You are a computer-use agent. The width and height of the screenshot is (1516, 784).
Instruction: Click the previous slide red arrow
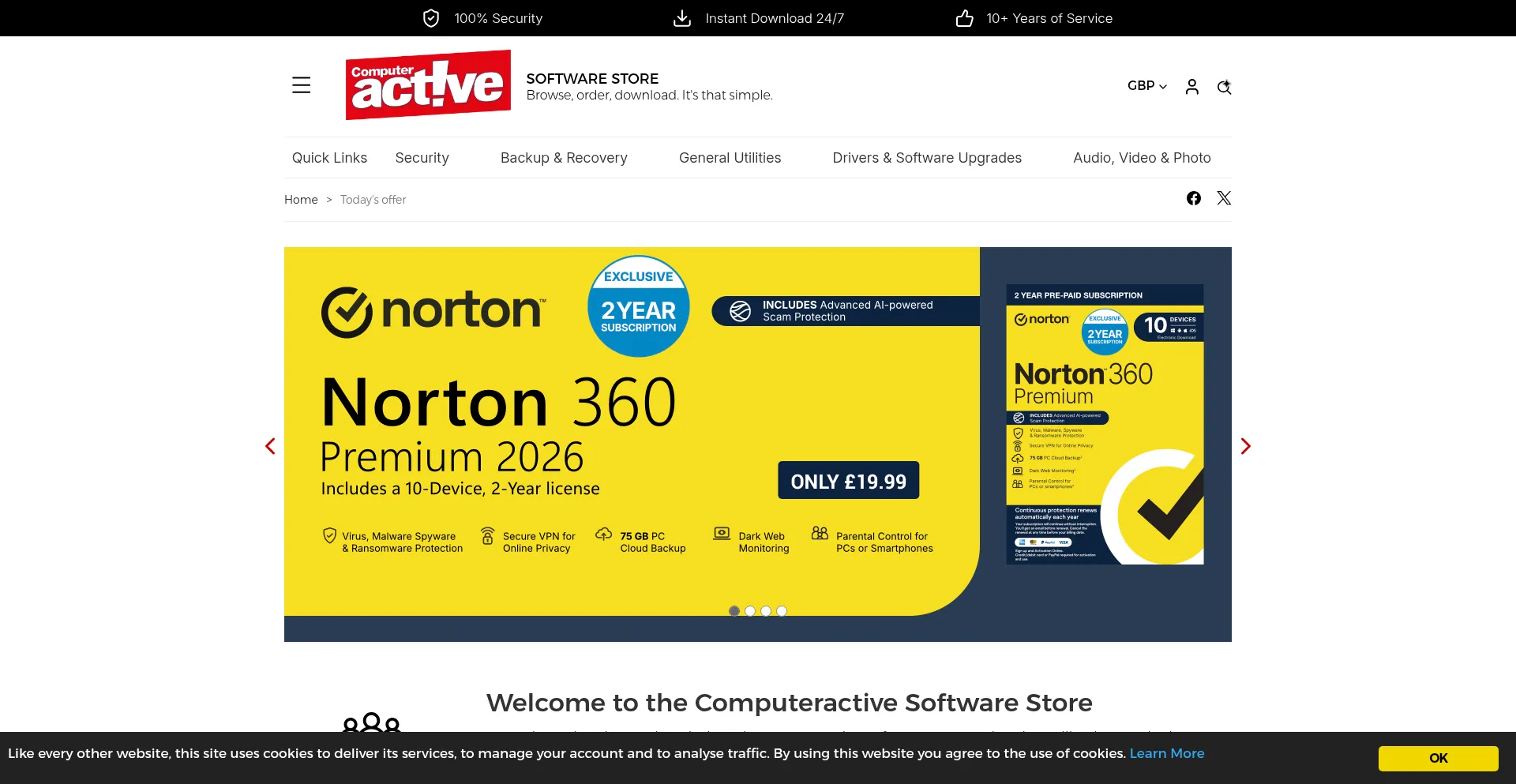tap(270, 446)
